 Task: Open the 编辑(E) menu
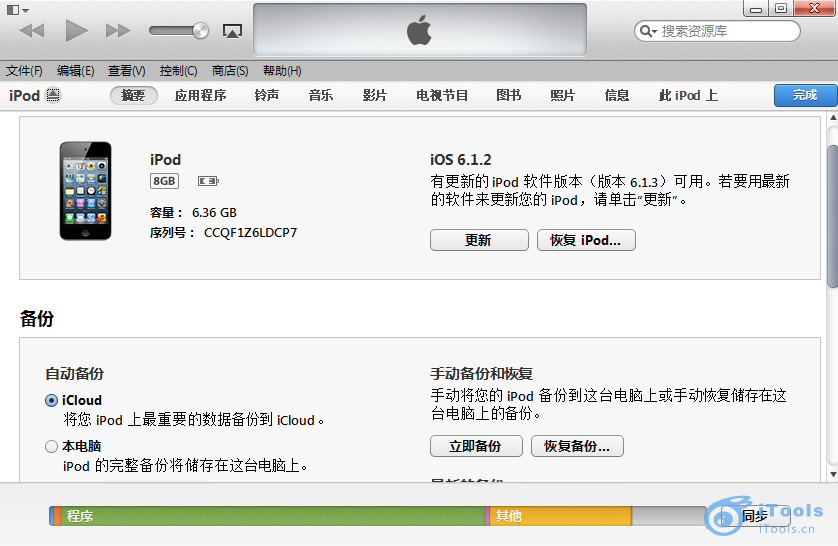click(75, 71)
